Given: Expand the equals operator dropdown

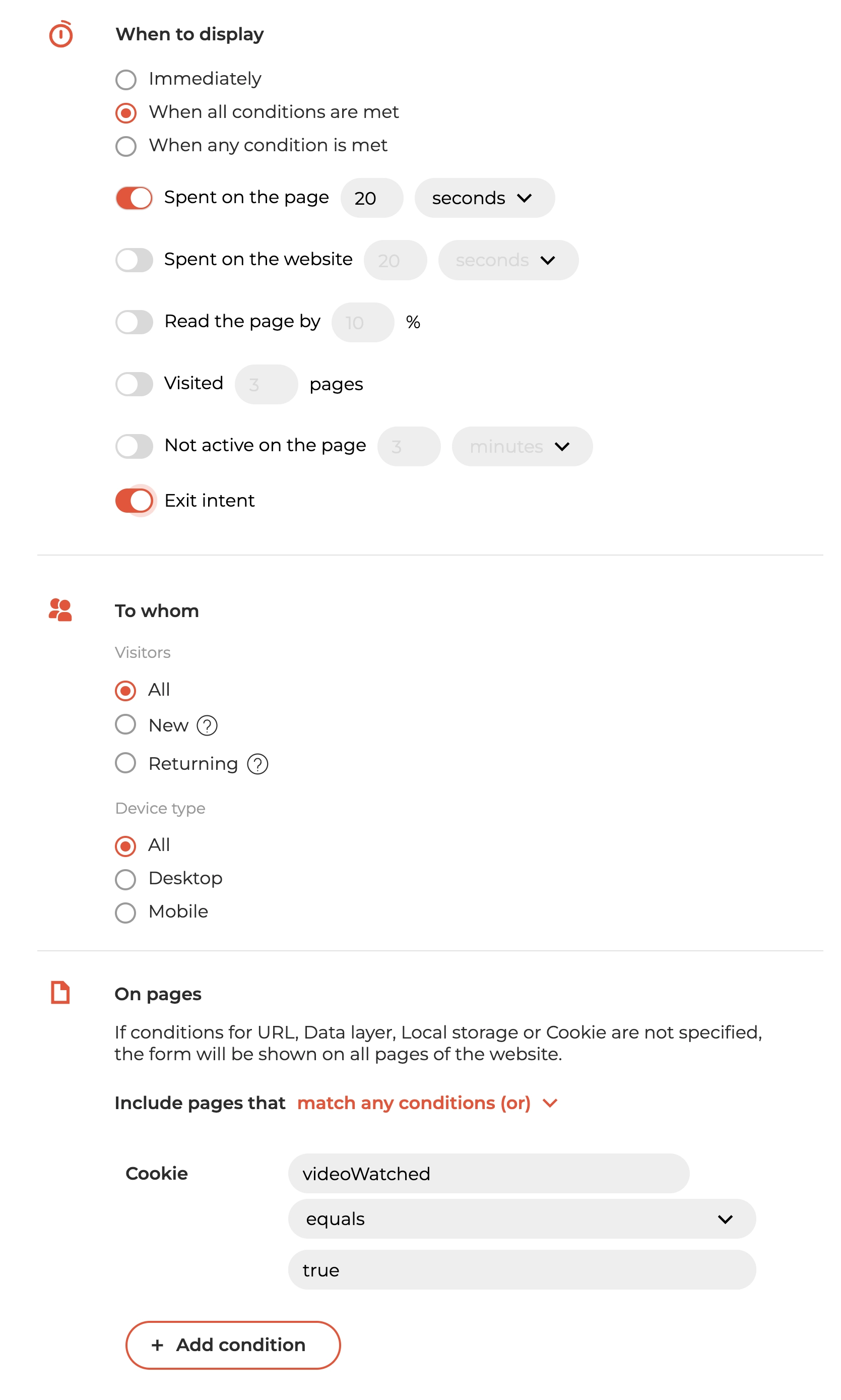Looking at the screenshot, I should click(x=522, y=1219).
